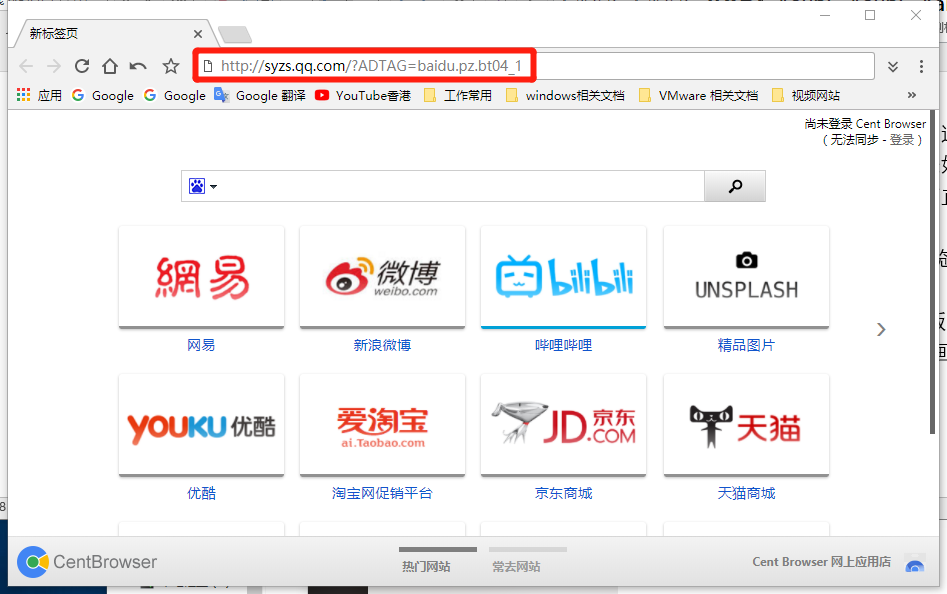The image size is (947, 594).
Task: Maximize the Cent Browser window
Action: click(870, 15)
